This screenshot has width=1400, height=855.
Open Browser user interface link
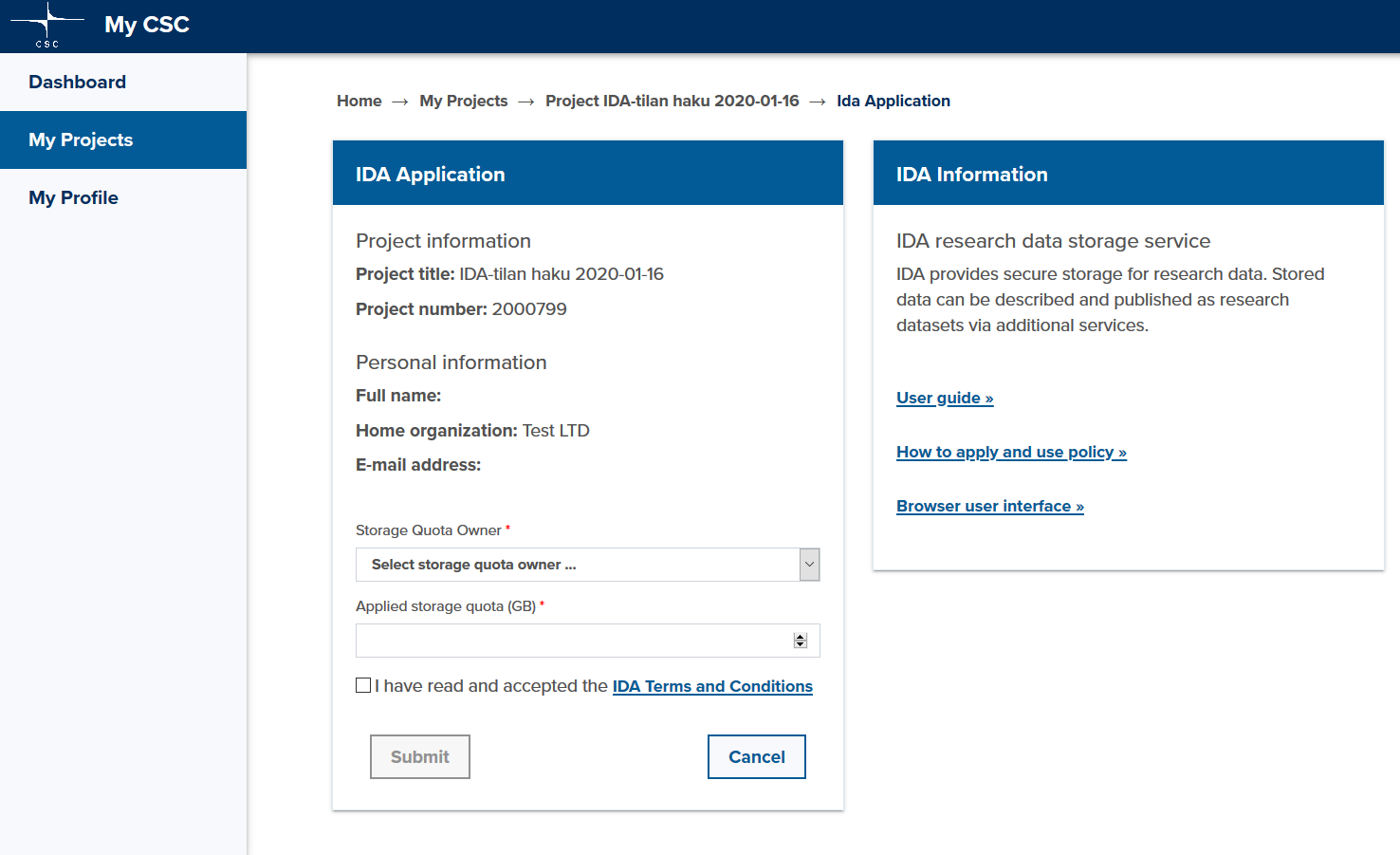pos(990,506)
